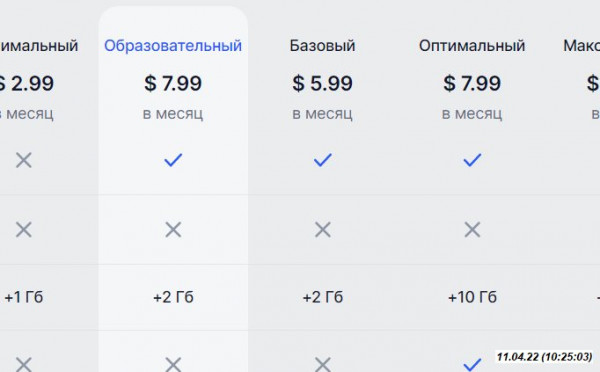Select the Образовательный plan heading

[173, 46]
